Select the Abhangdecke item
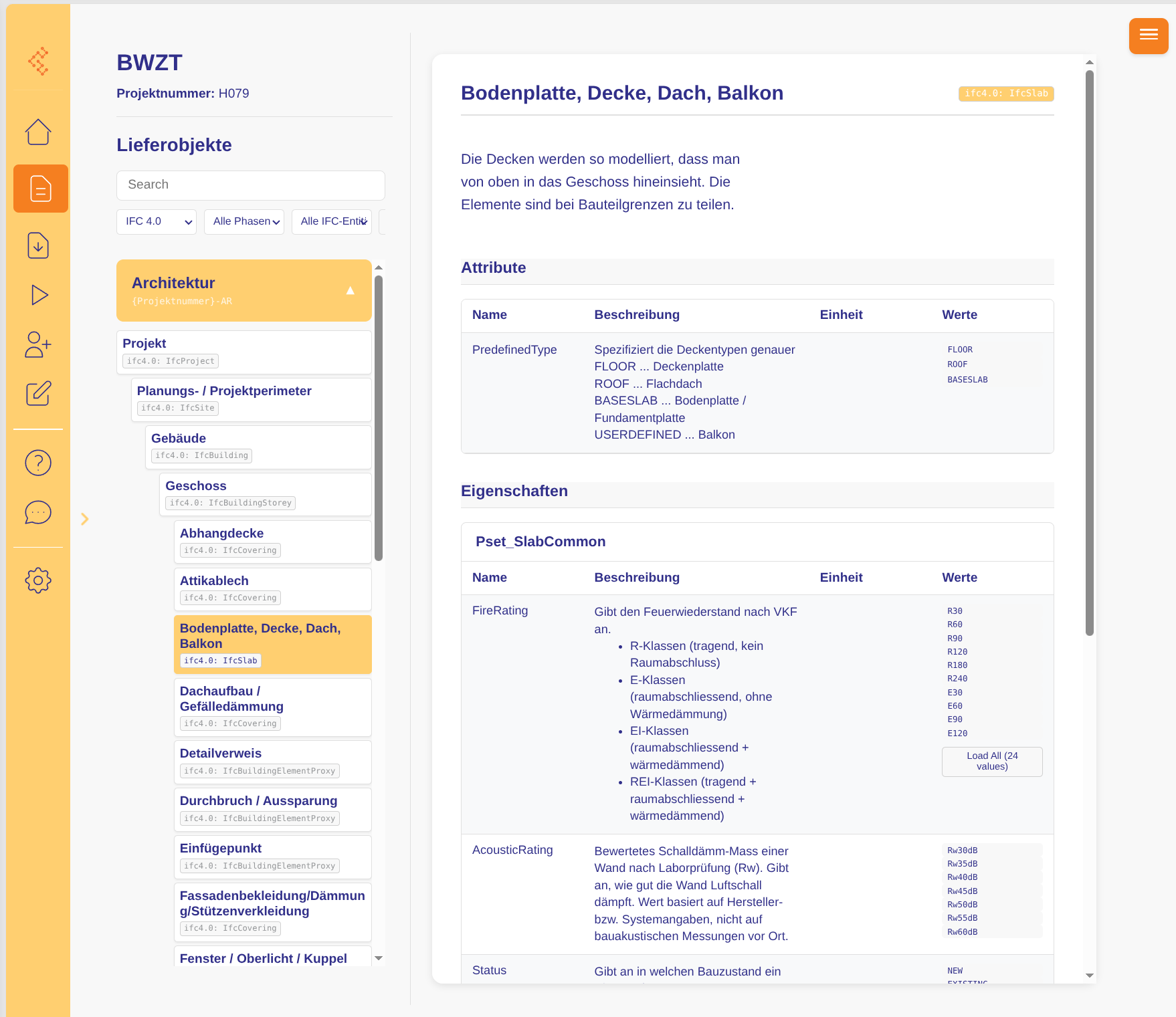Image resolution: width=1176 pixels, height=1017 pixels. [x=273, y=542]
